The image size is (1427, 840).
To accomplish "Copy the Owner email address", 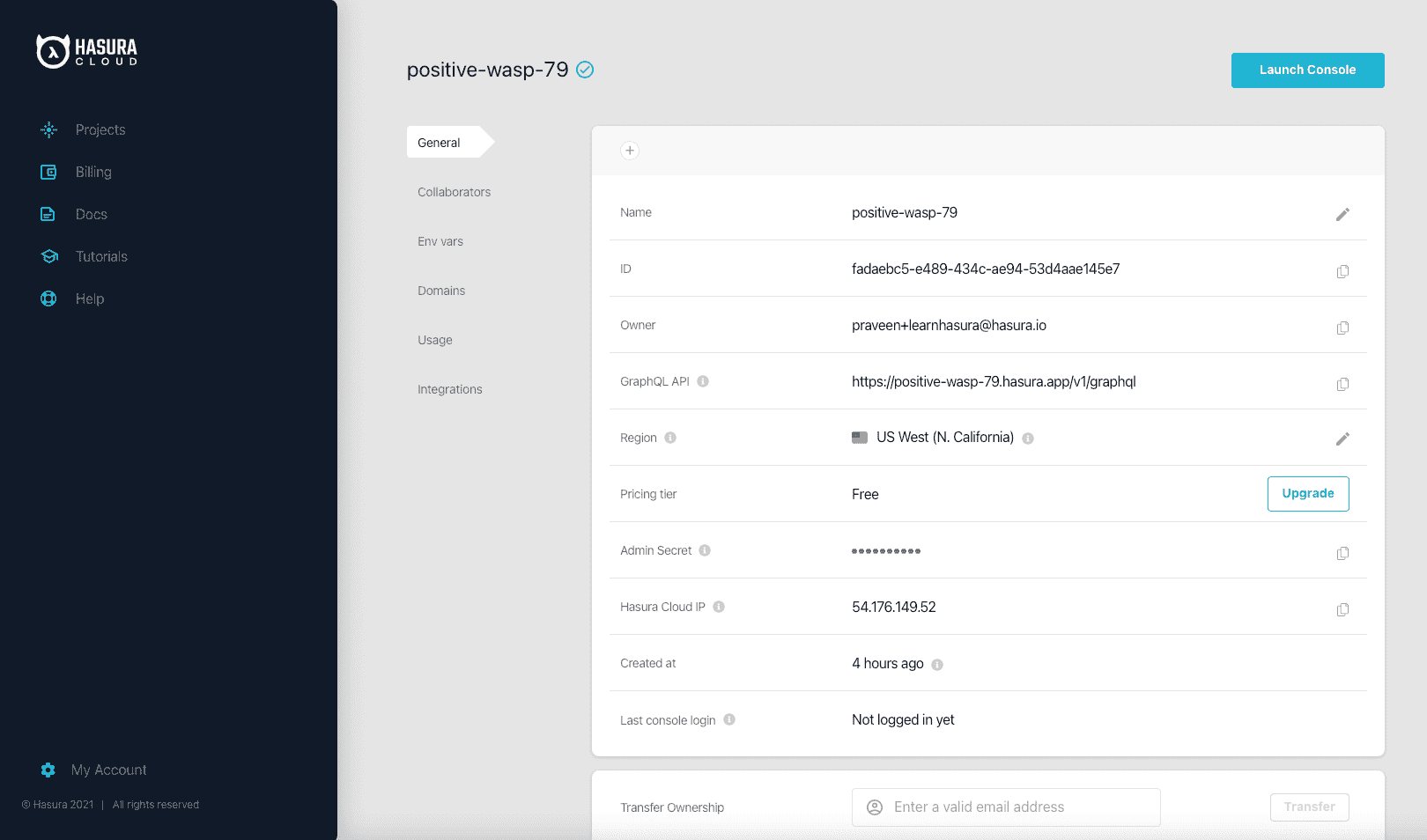I will 1342,328.
